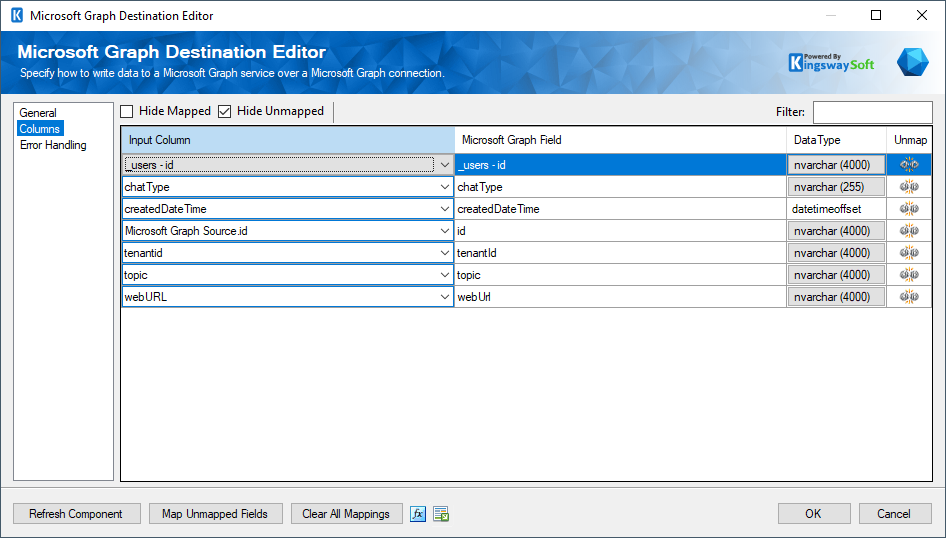Viewport: 946px width, 538px height.
Task: Click the Unmap column header
Action: pyautogui.click(x=910, y=140)
